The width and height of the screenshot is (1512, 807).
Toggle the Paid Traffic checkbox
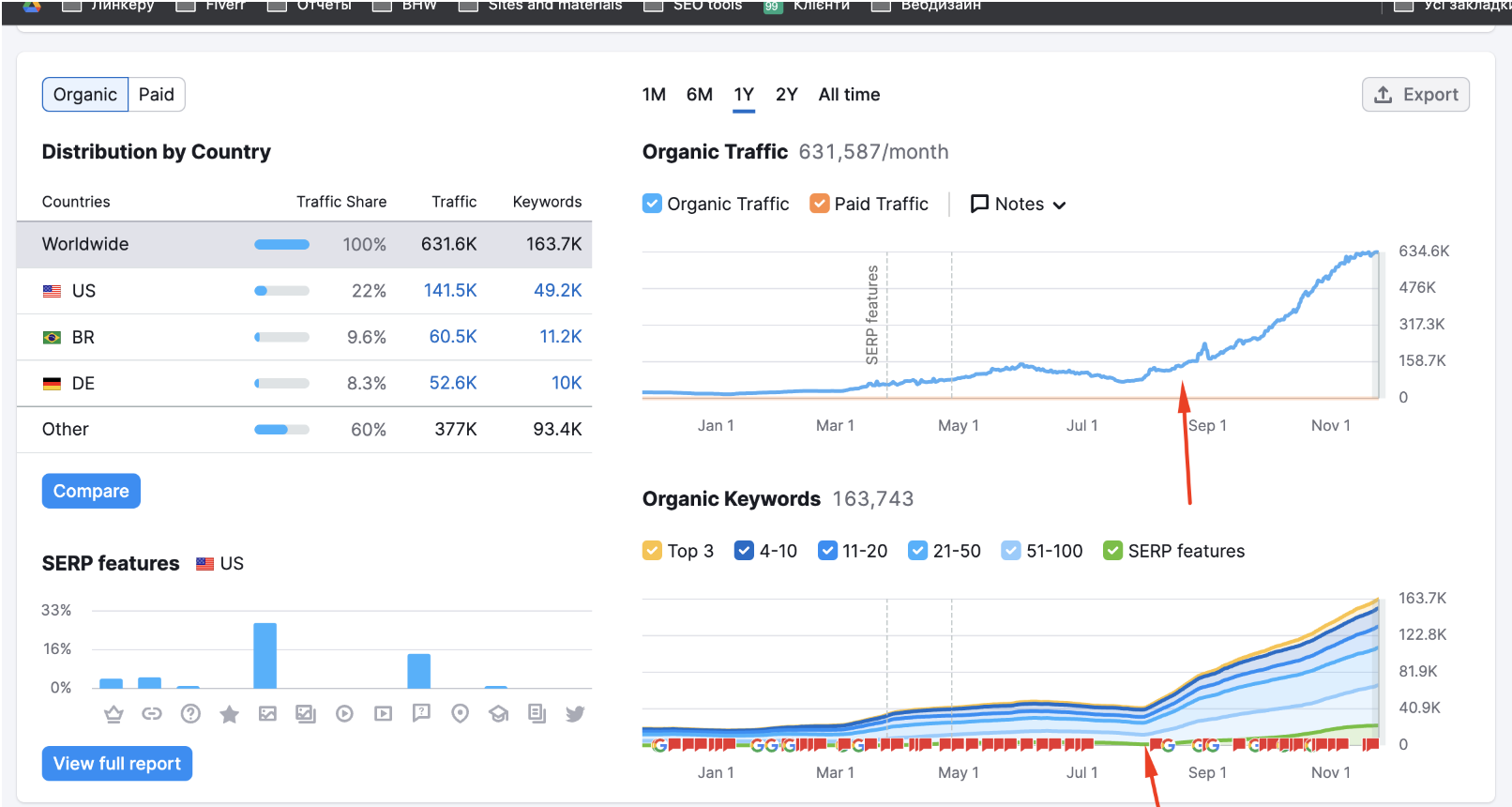819,204
